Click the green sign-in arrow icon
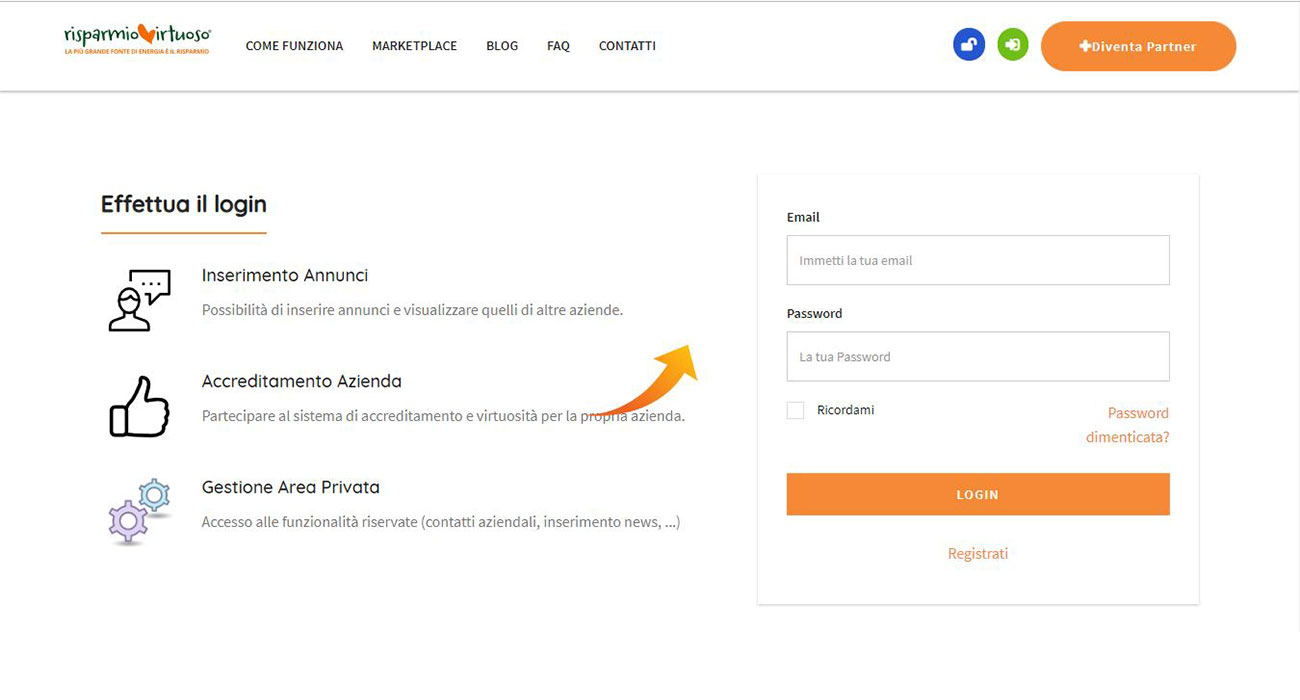 click(1013, 45)
